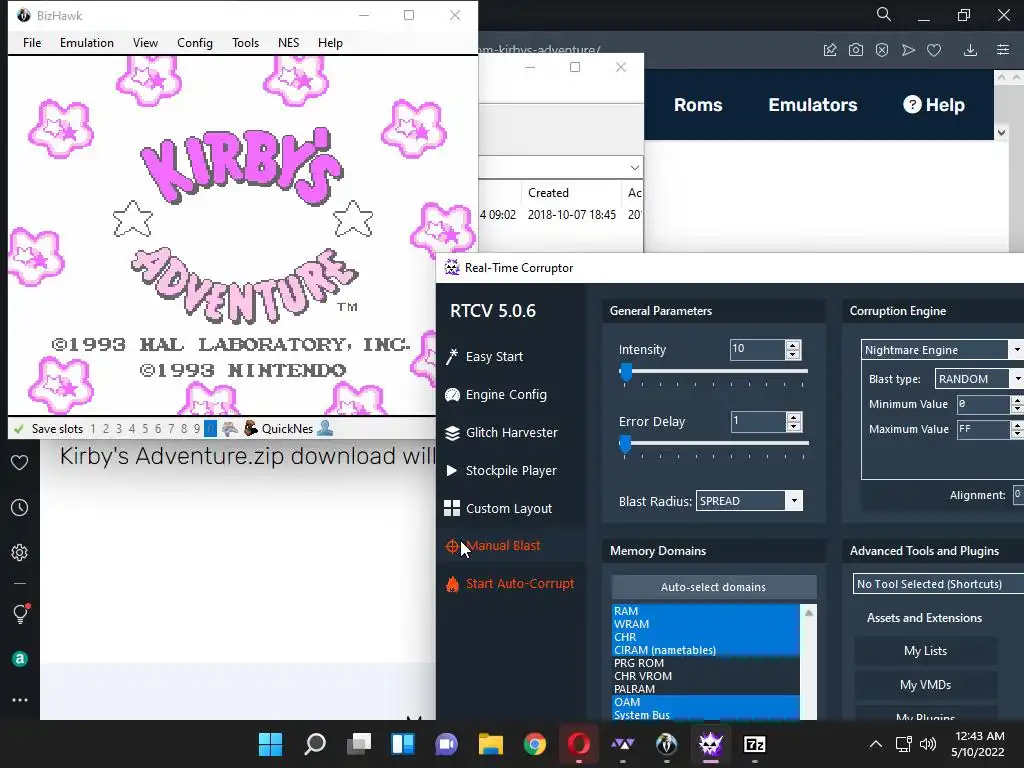
Task: Open BizHawk File menu
Action: click(x=32, y=42)
